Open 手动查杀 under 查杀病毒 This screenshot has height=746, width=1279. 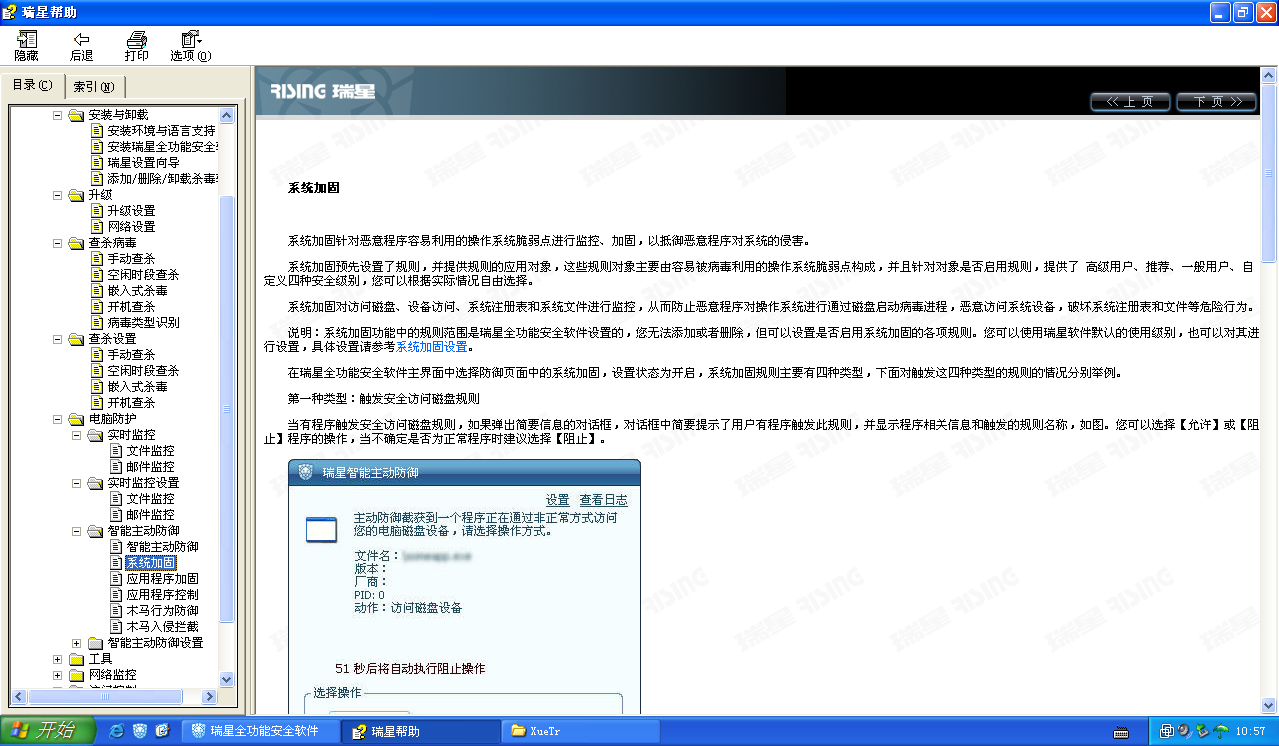point(131,259)
